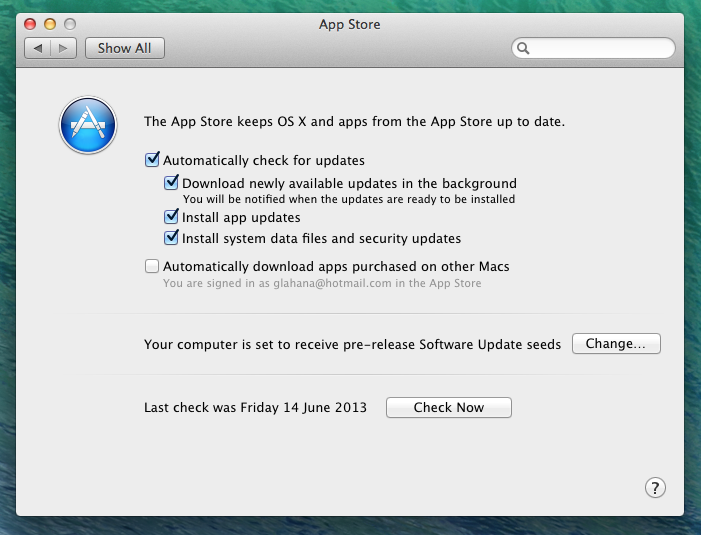
Task: Click the pre-release Software Update seeds text
Action: (x=352, y=345)
